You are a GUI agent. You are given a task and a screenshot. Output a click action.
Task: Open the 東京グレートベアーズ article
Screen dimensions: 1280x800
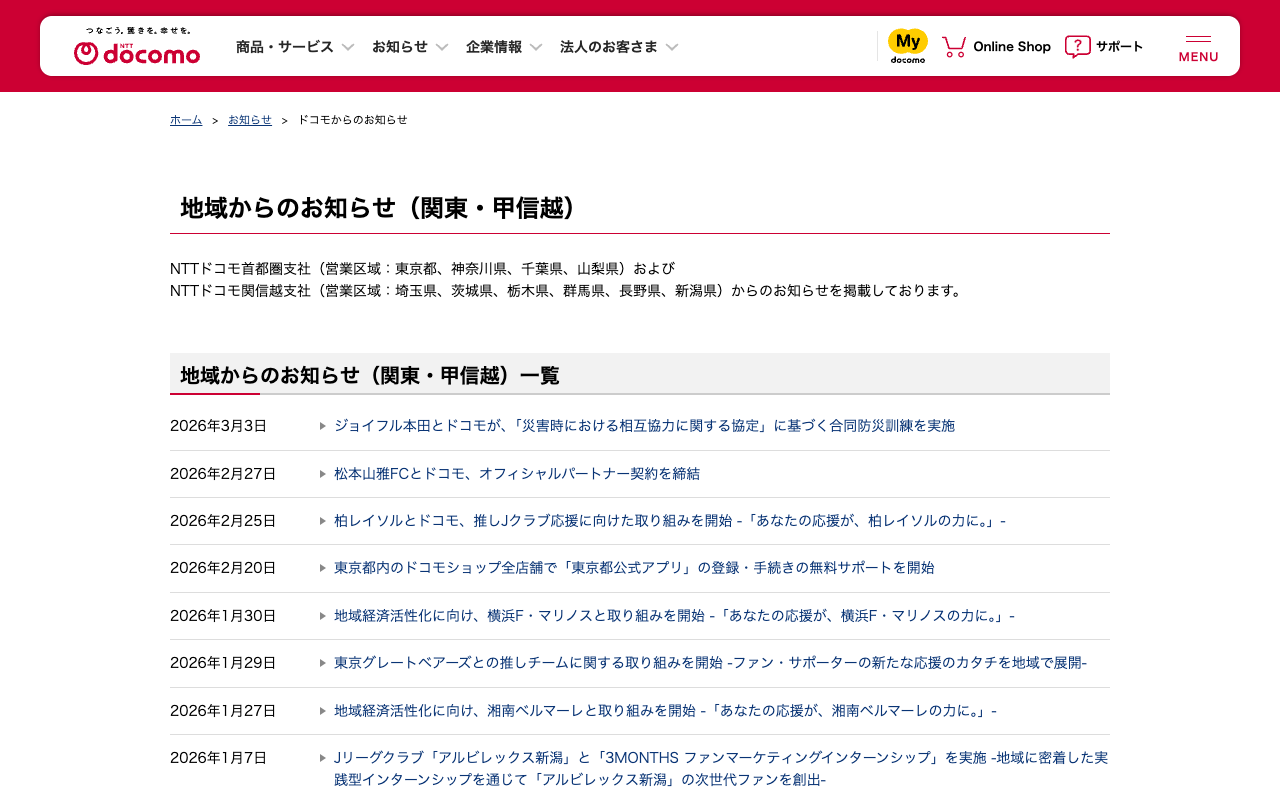[x=710, y=663]
